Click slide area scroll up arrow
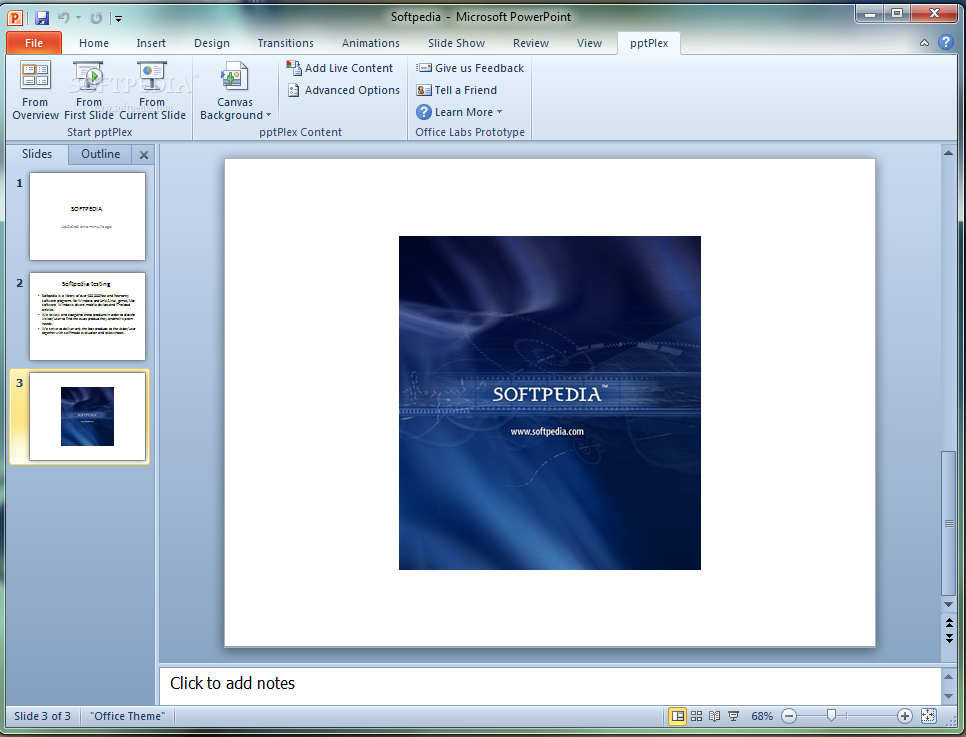966x737 pixels. [x=948, y=153]
